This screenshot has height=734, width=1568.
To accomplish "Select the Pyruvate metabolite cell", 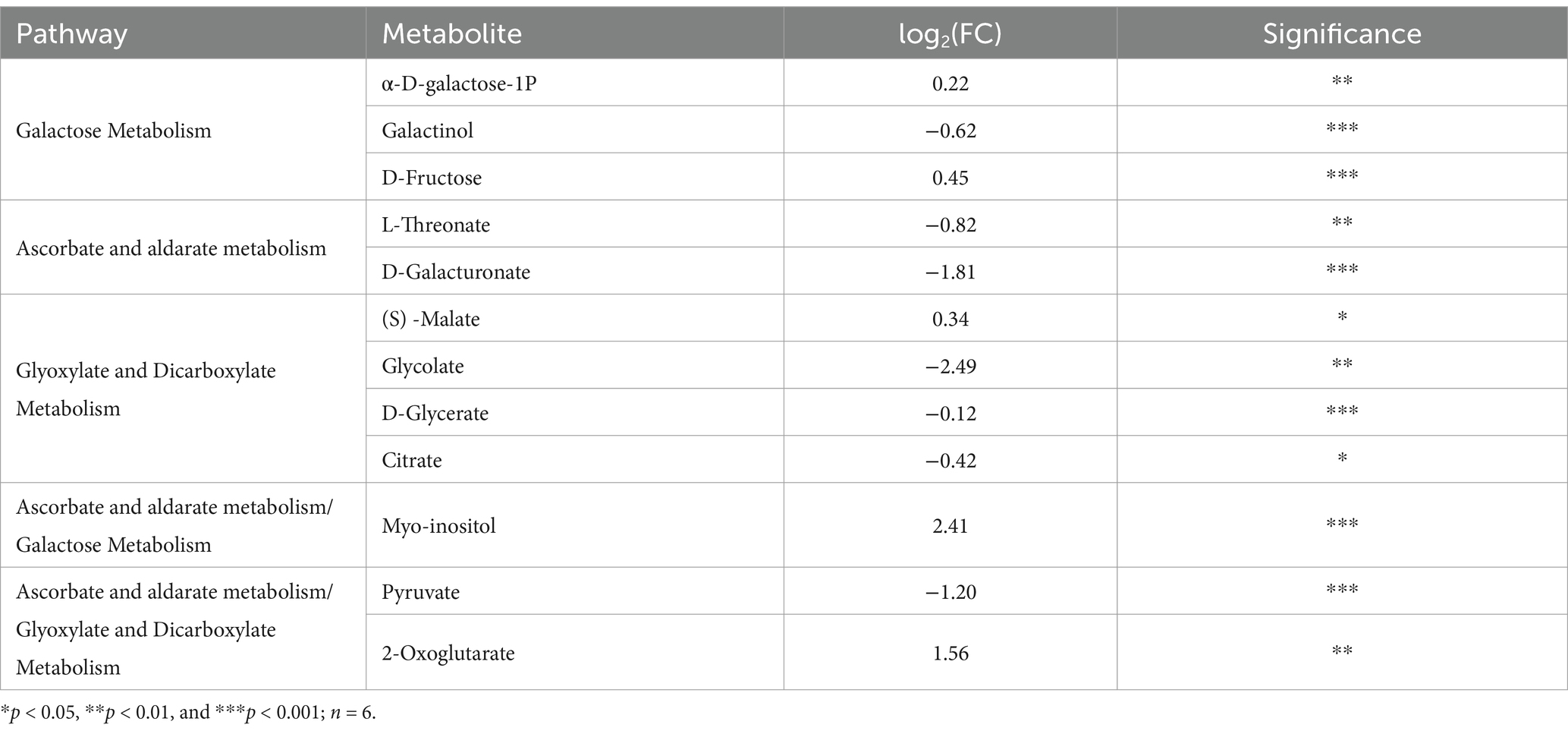I will (575, 591).
